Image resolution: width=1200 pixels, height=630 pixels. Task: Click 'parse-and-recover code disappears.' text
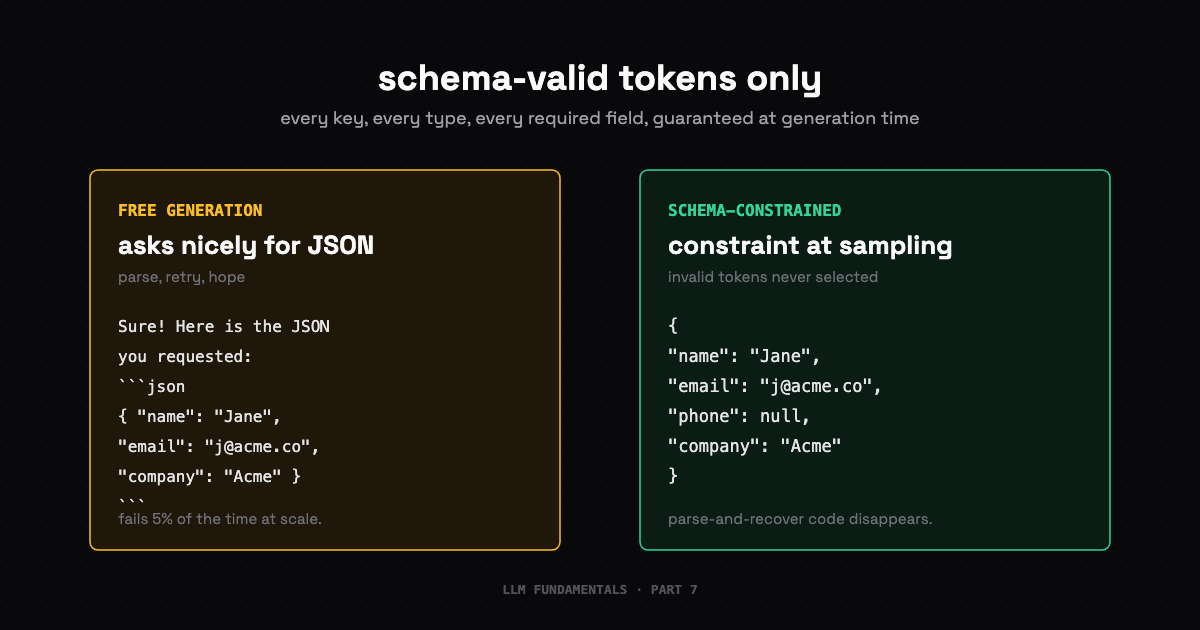[x=800, y=519]
